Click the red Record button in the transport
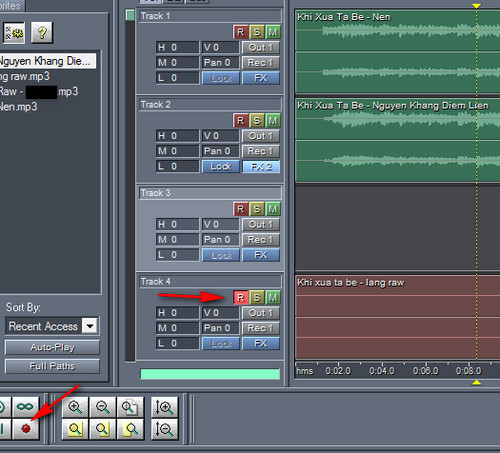The height and width of the screenshot is (453, 500). (26, 428)
